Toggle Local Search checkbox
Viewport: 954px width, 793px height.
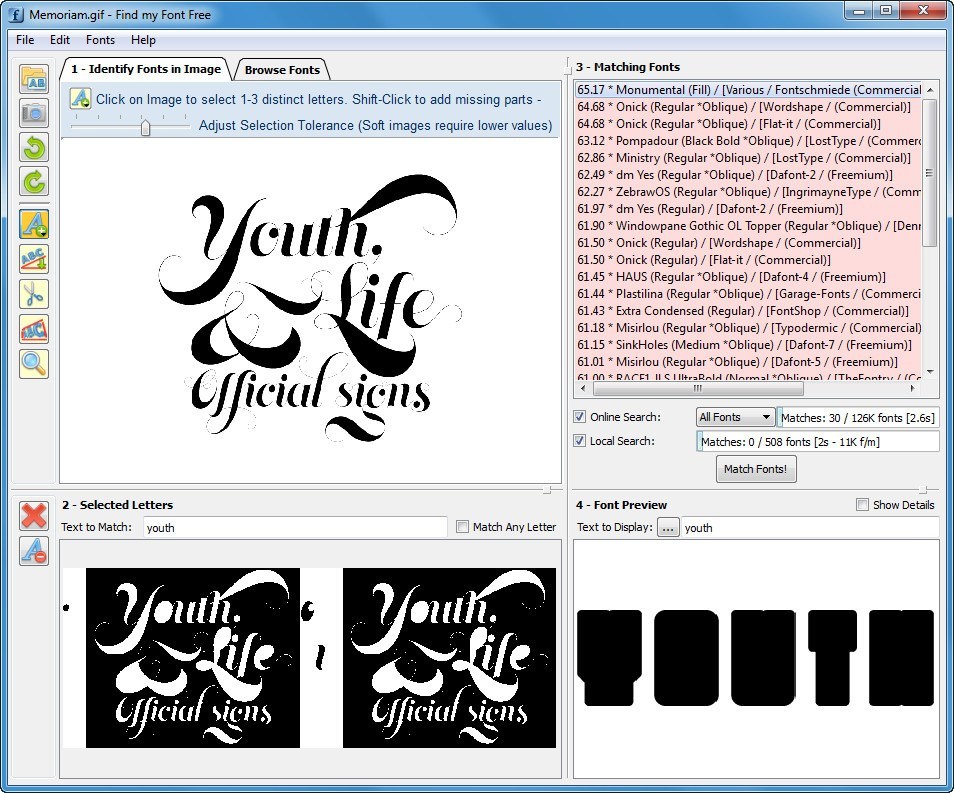[579, 441]
